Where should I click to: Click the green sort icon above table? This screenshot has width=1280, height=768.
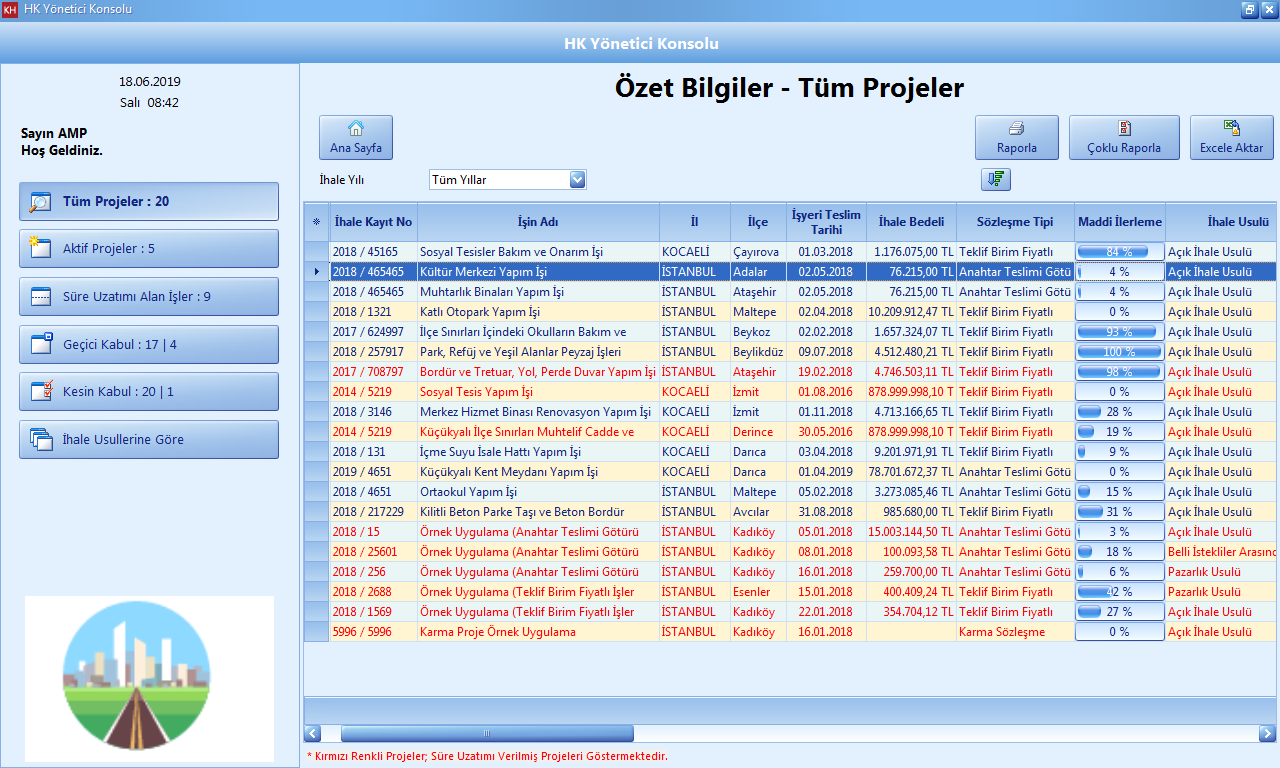pos(996,179)
